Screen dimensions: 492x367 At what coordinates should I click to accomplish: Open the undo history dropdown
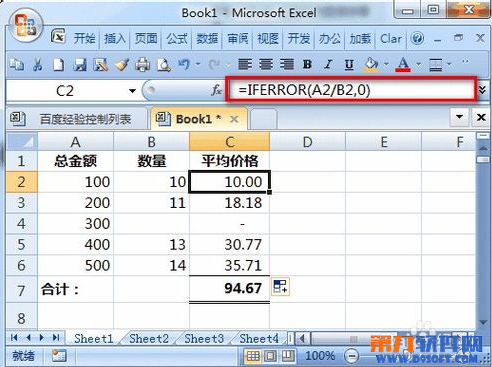(198, 64)
